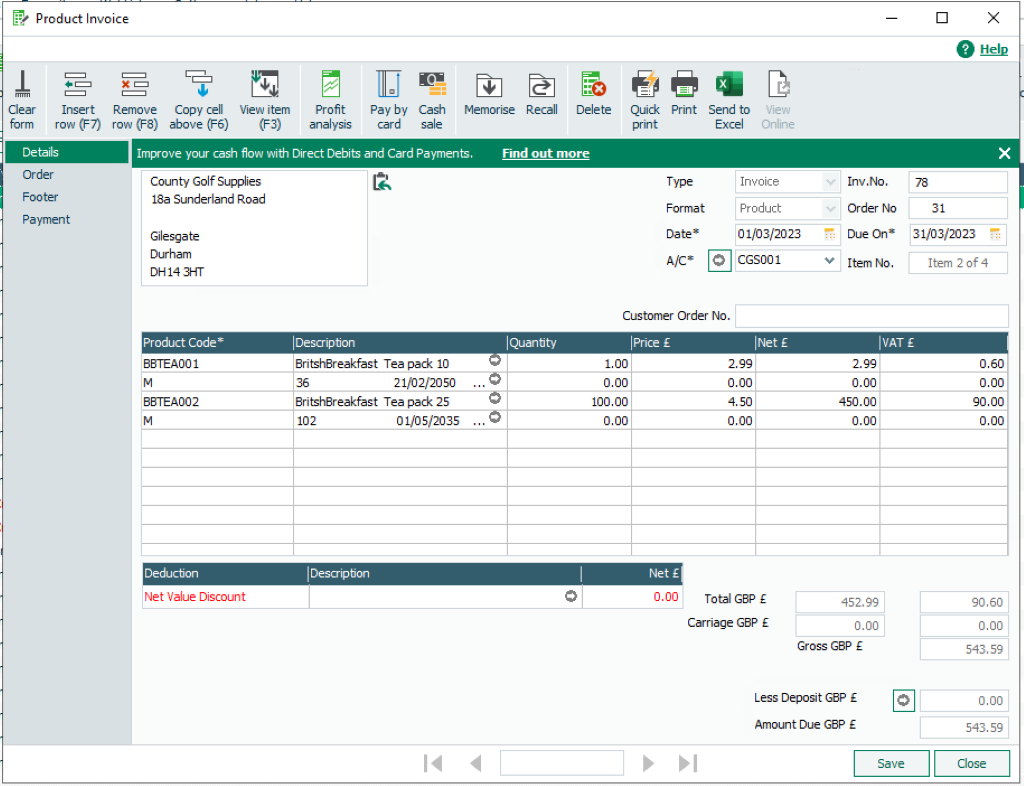
Task: Run Quick print
Action: click(645, 100)
